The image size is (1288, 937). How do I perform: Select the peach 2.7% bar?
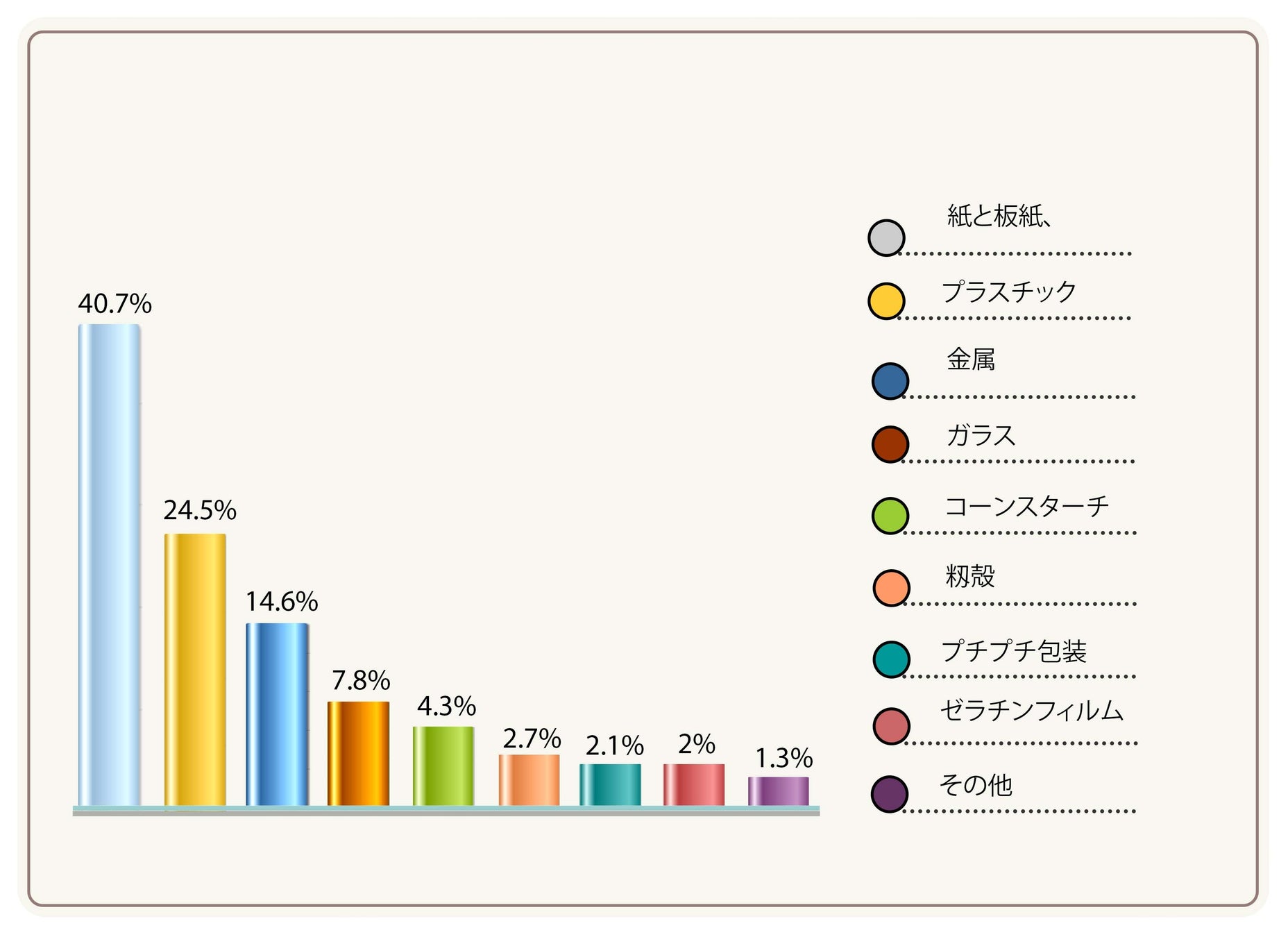(x=529, y=780)
